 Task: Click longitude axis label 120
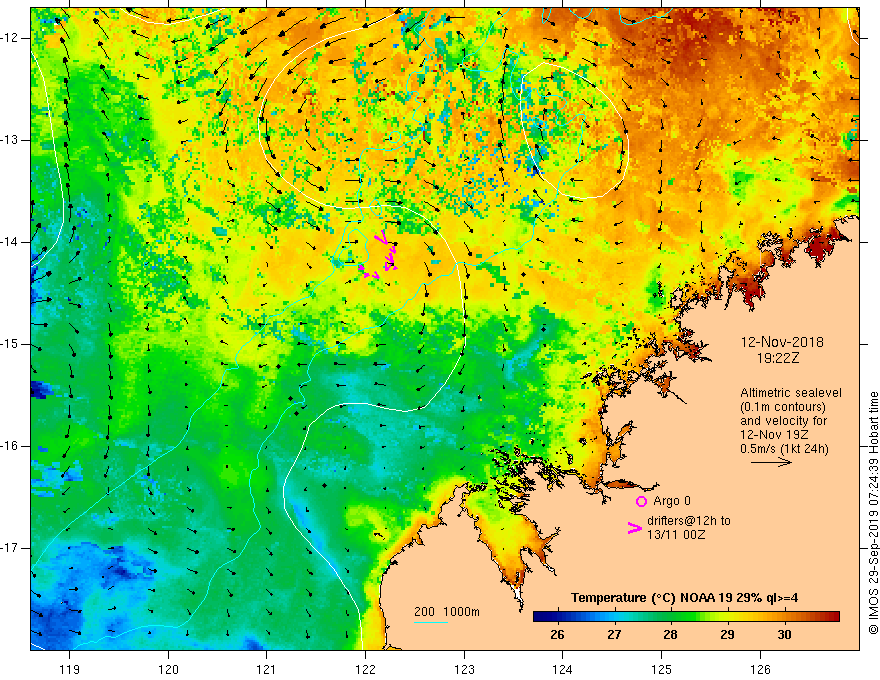point(168,669)
